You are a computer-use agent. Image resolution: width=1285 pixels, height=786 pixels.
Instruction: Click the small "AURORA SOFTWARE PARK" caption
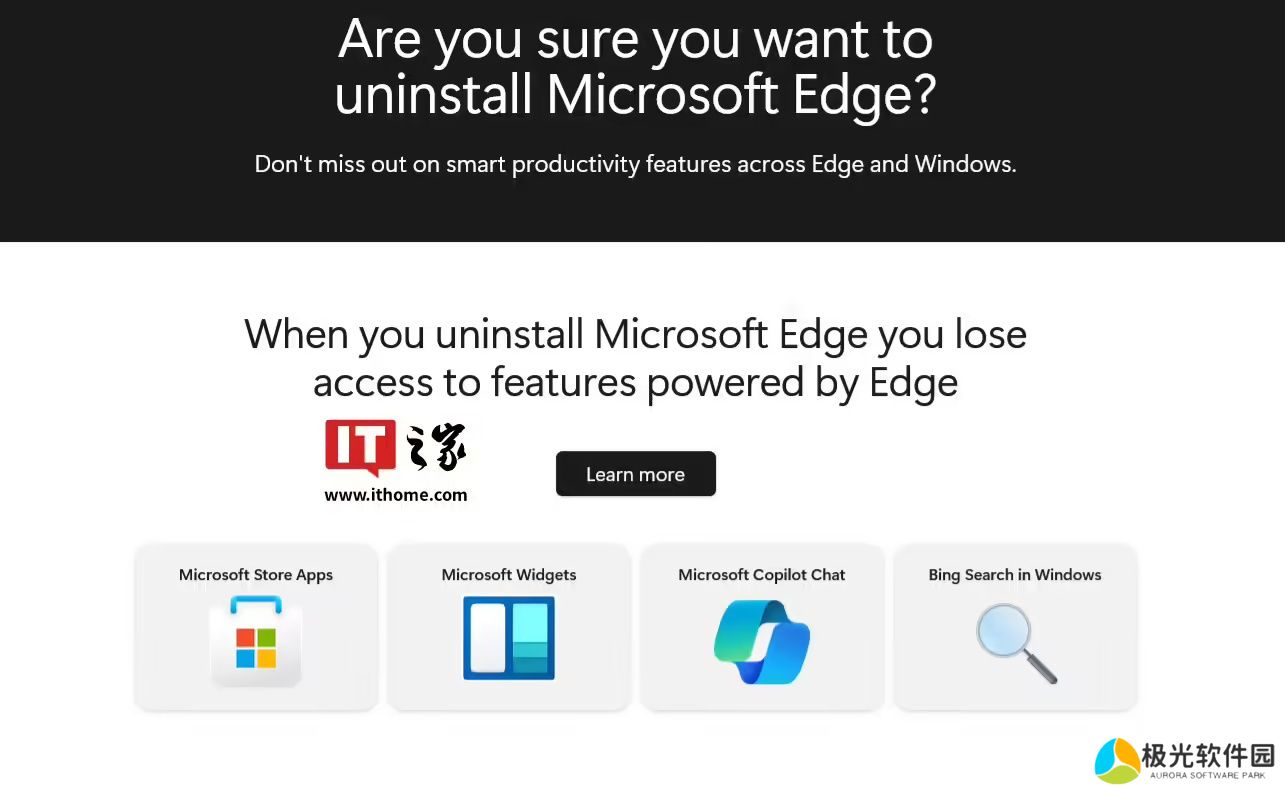(1208, 775)
